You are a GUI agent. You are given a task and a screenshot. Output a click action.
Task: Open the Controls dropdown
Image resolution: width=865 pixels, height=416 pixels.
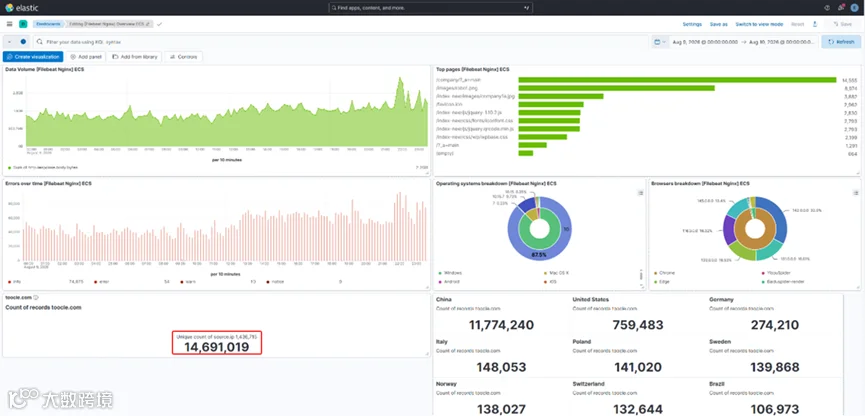click(183, 57)
